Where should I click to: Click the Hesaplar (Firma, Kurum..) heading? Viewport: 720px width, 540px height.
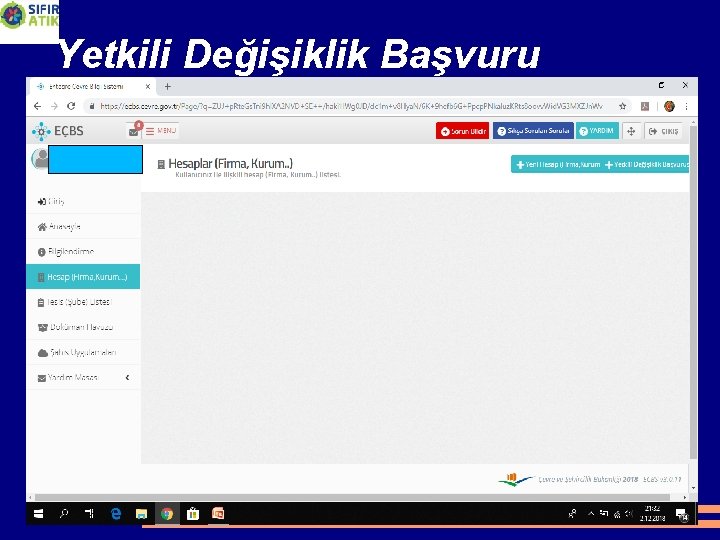[x=231, y=163]
